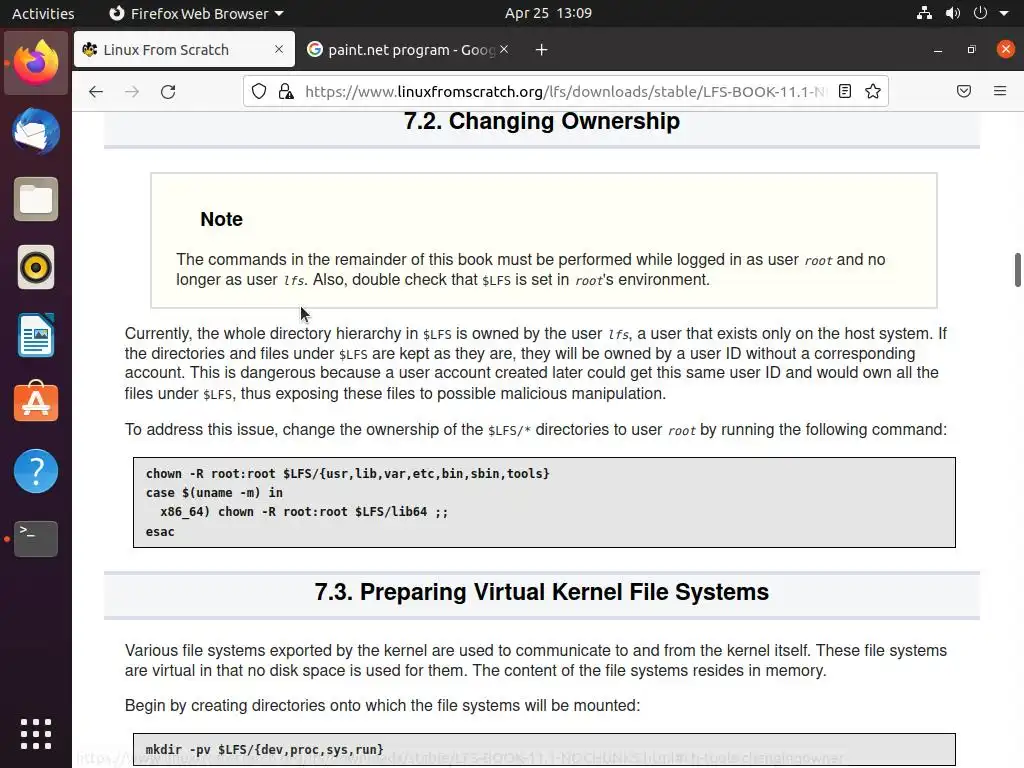The height and width of the screenshot is (768, 1024).
Task: Open the Help icon in the dock
Action: [36, 471]
